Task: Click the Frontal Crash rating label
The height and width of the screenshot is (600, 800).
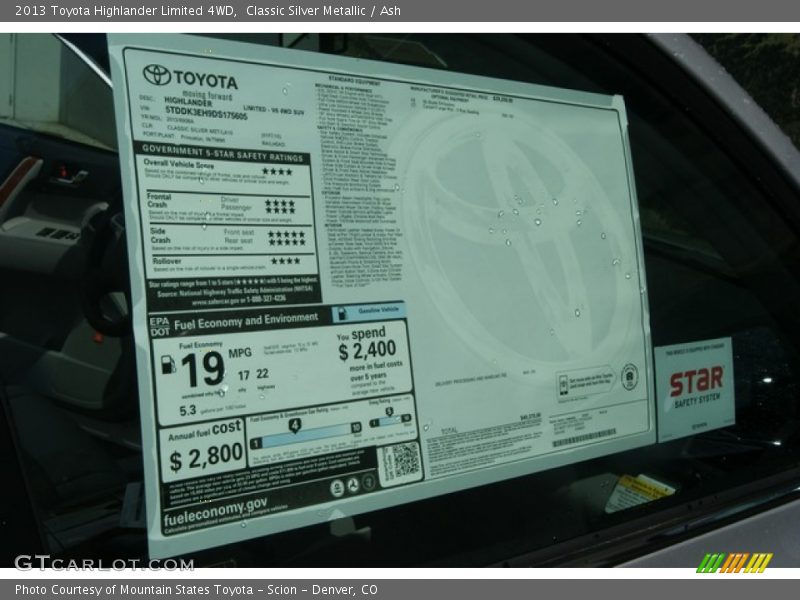Action: click(x=159, y=200)
